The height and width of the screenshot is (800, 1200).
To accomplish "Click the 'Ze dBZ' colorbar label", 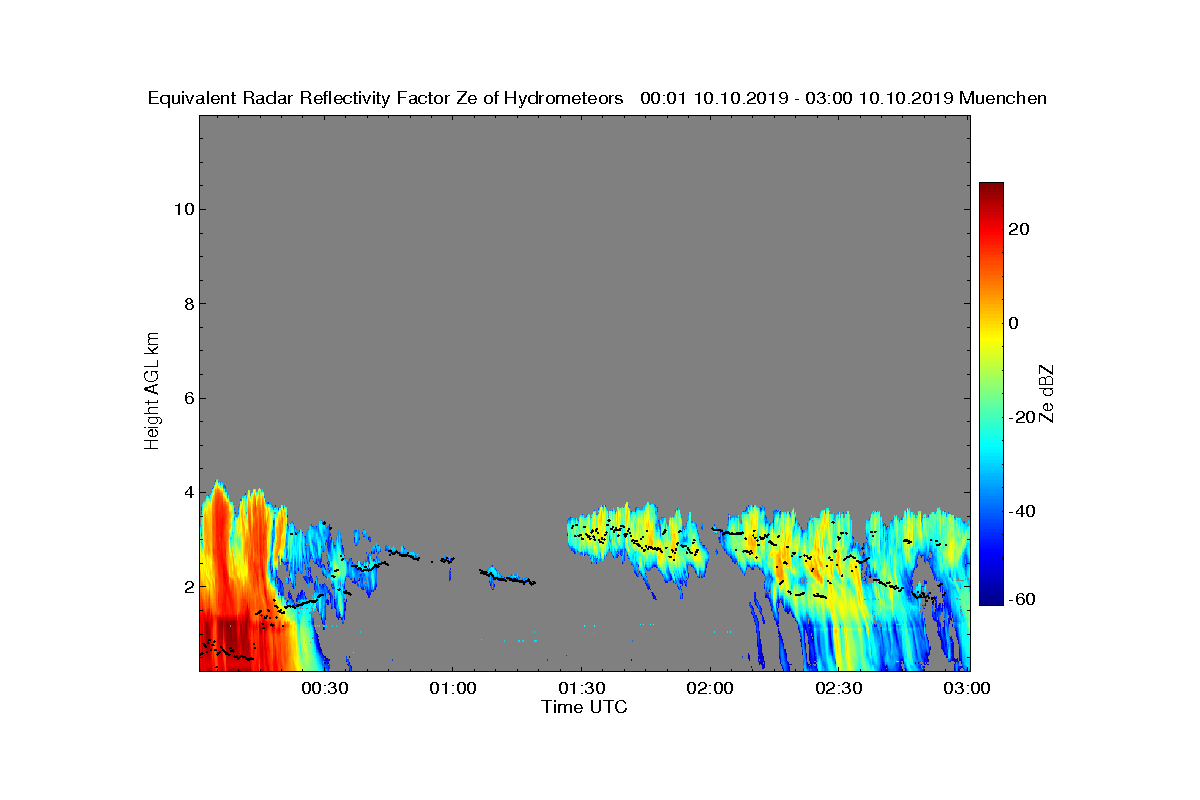I will pos(1047,393).
